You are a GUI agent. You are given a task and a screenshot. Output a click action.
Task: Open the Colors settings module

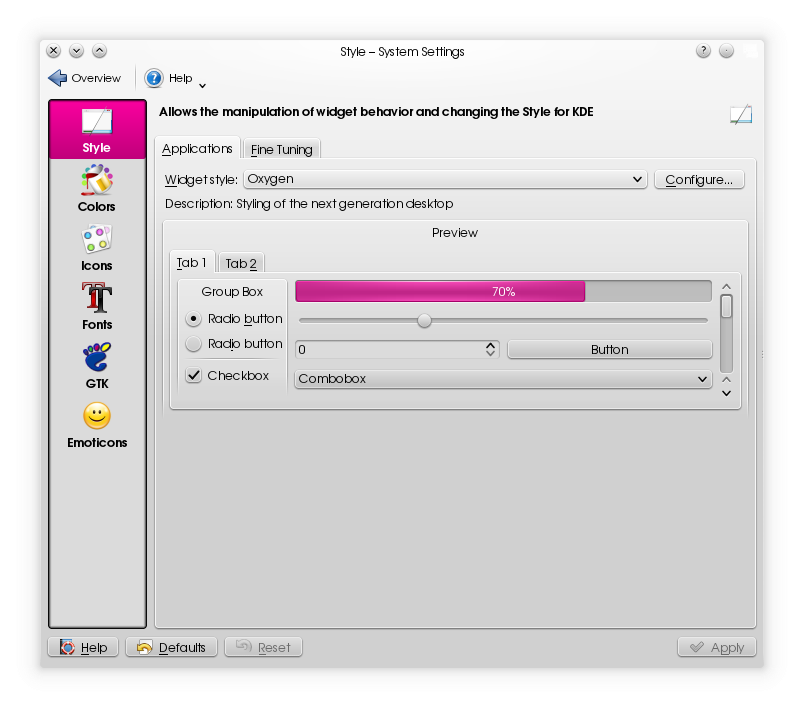pyautogui.click(x=97, y=189)
